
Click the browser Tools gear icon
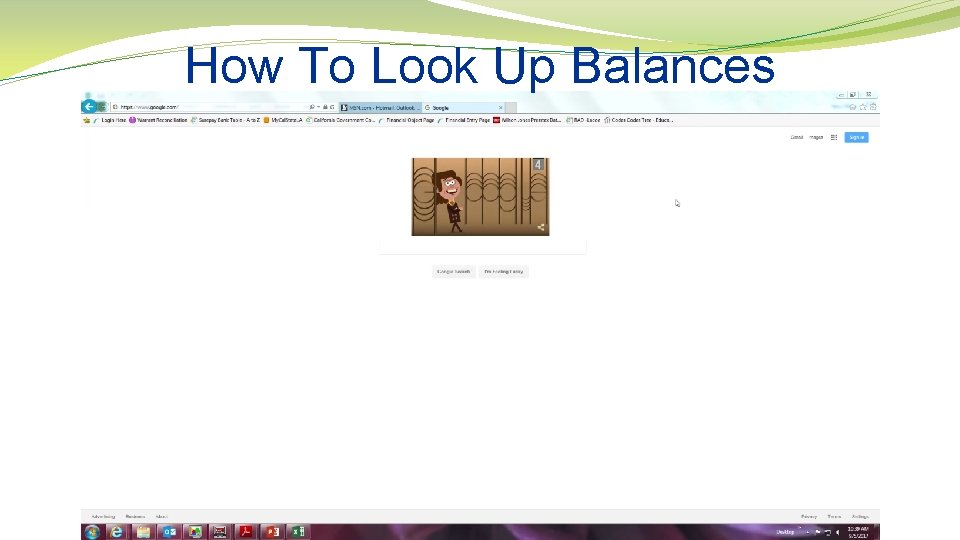pyautogui.click(x=874, y=107)
